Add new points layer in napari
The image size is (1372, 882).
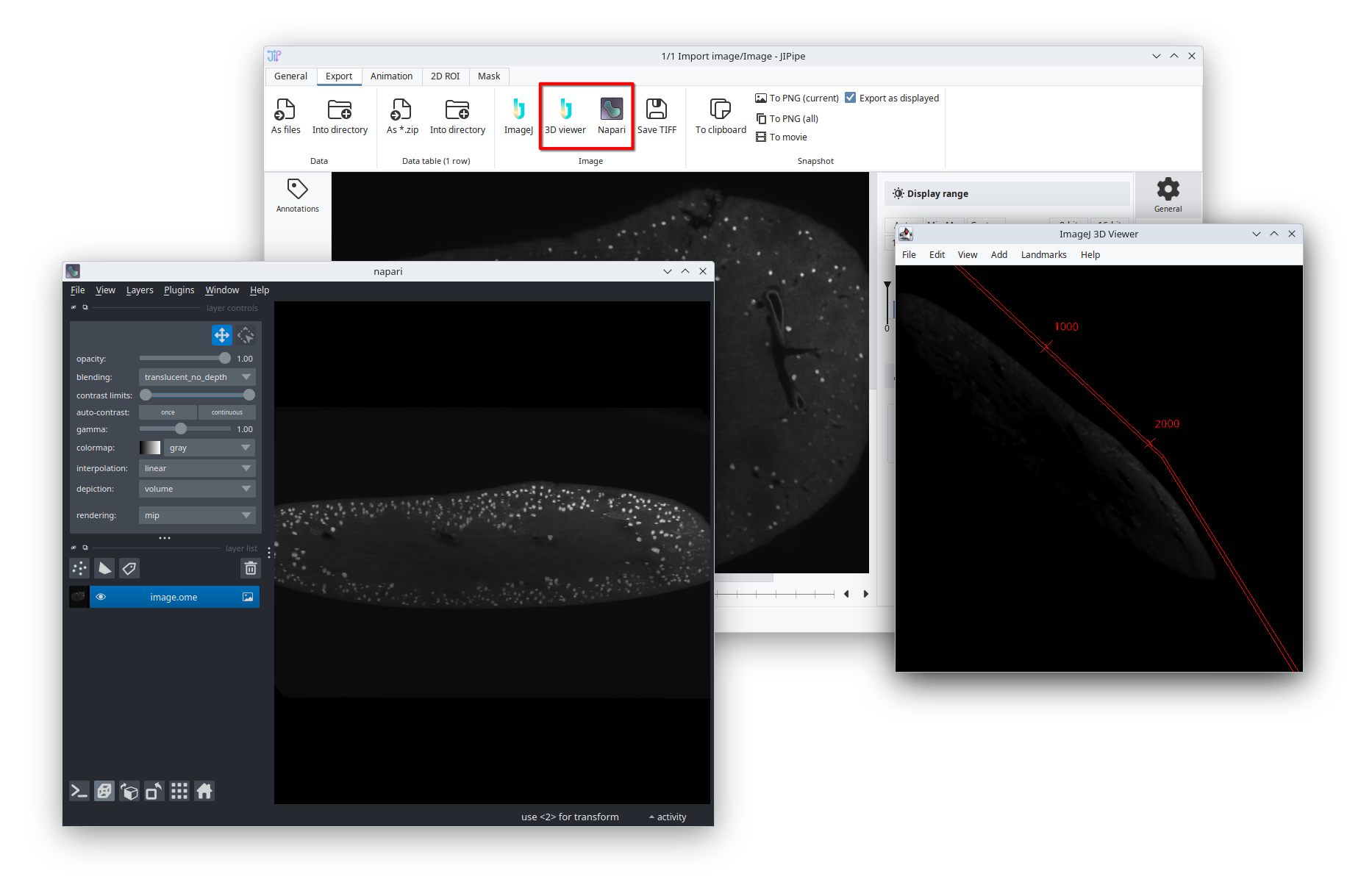point(79,568)
